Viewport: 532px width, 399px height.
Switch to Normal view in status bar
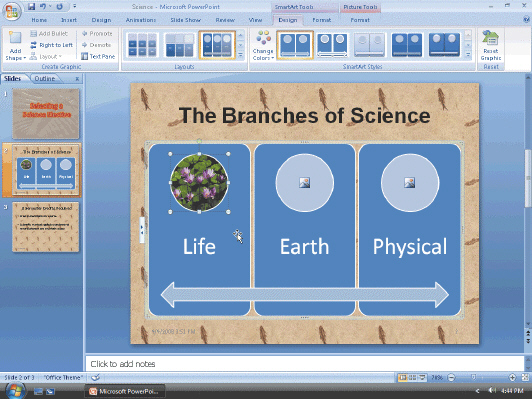tap(403, 377)
